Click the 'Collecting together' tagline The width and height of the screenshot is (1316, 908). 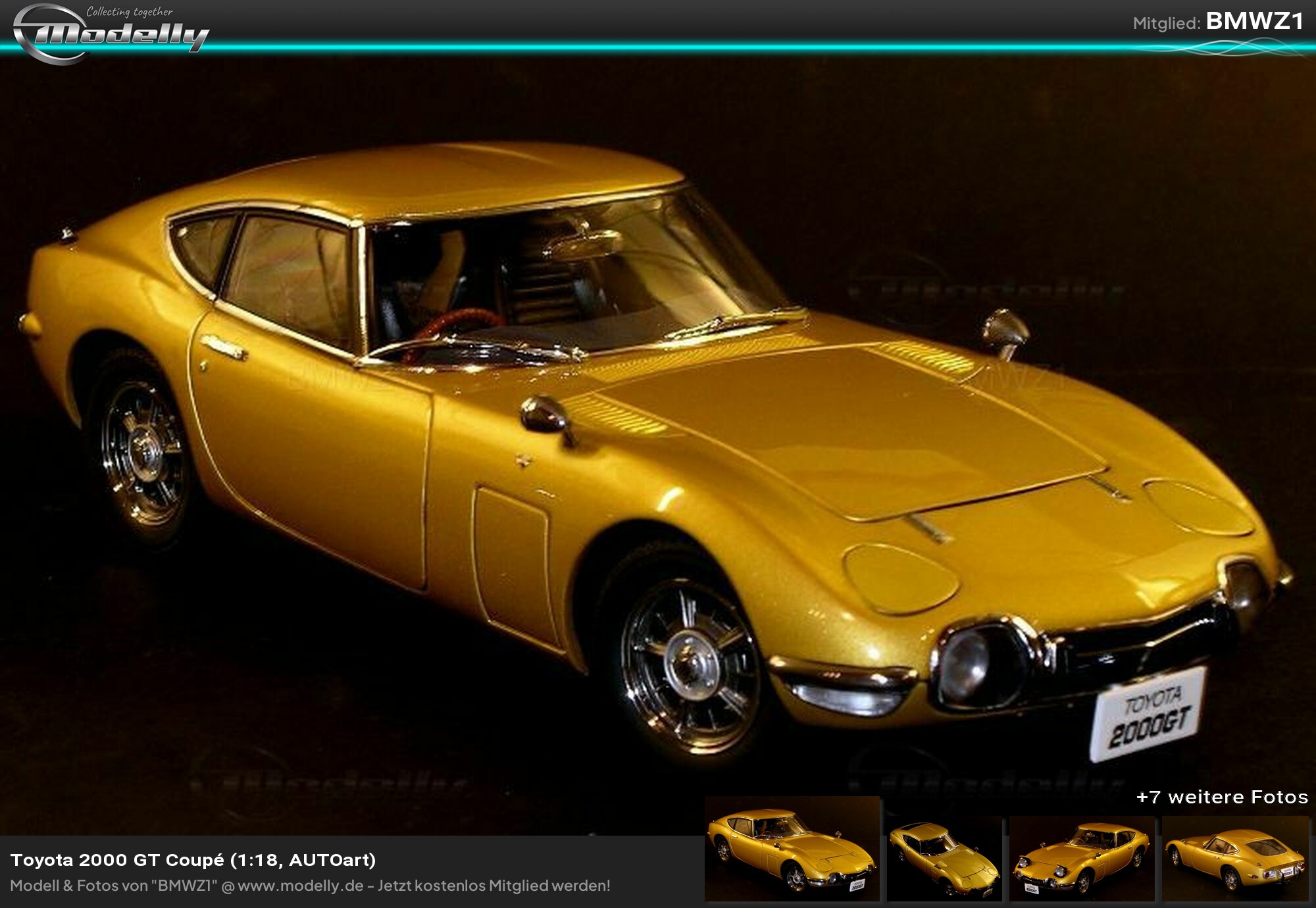130,12
